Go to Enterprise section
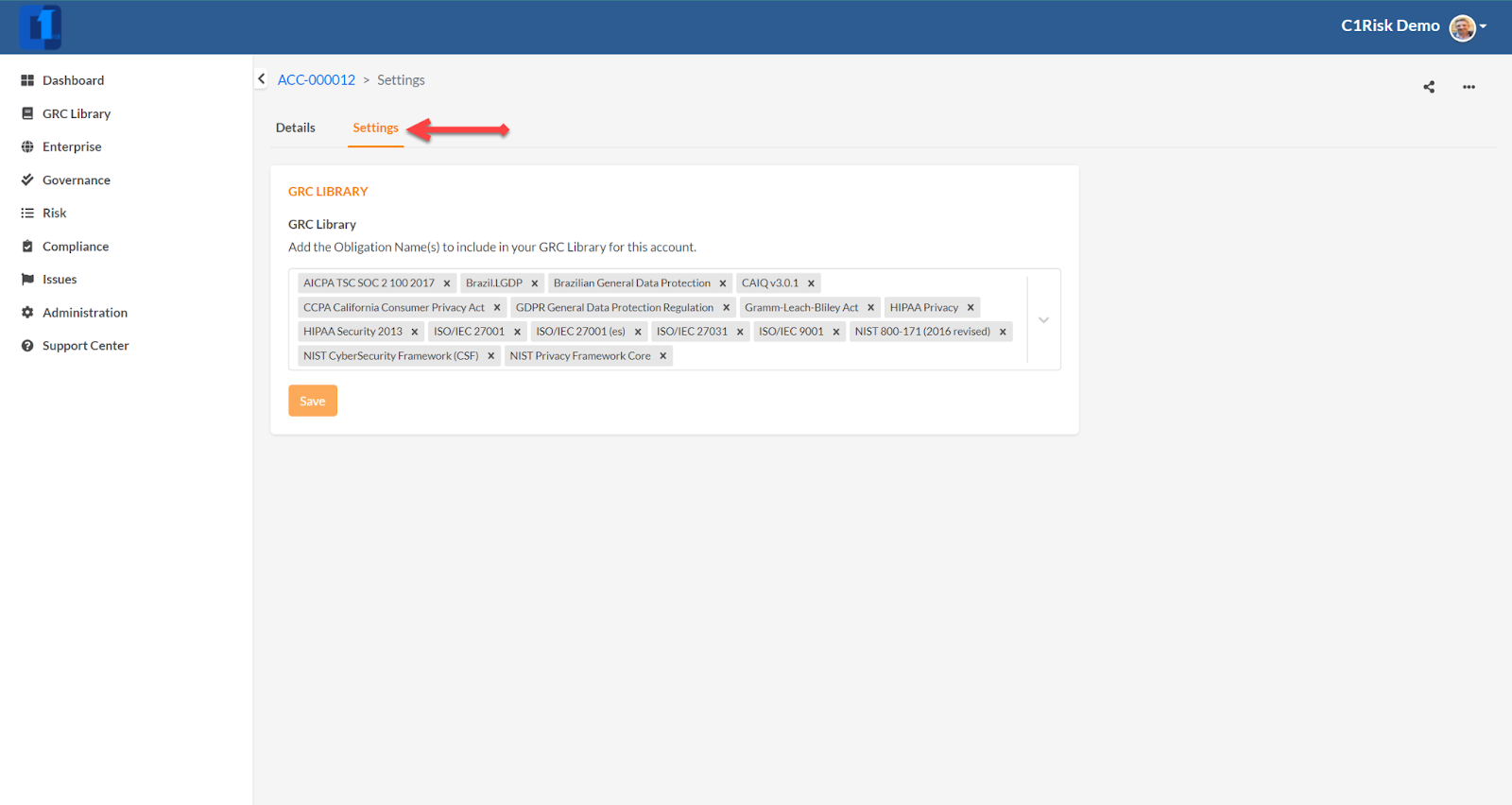Viewport: 1512px width, 805px height. 72,146
